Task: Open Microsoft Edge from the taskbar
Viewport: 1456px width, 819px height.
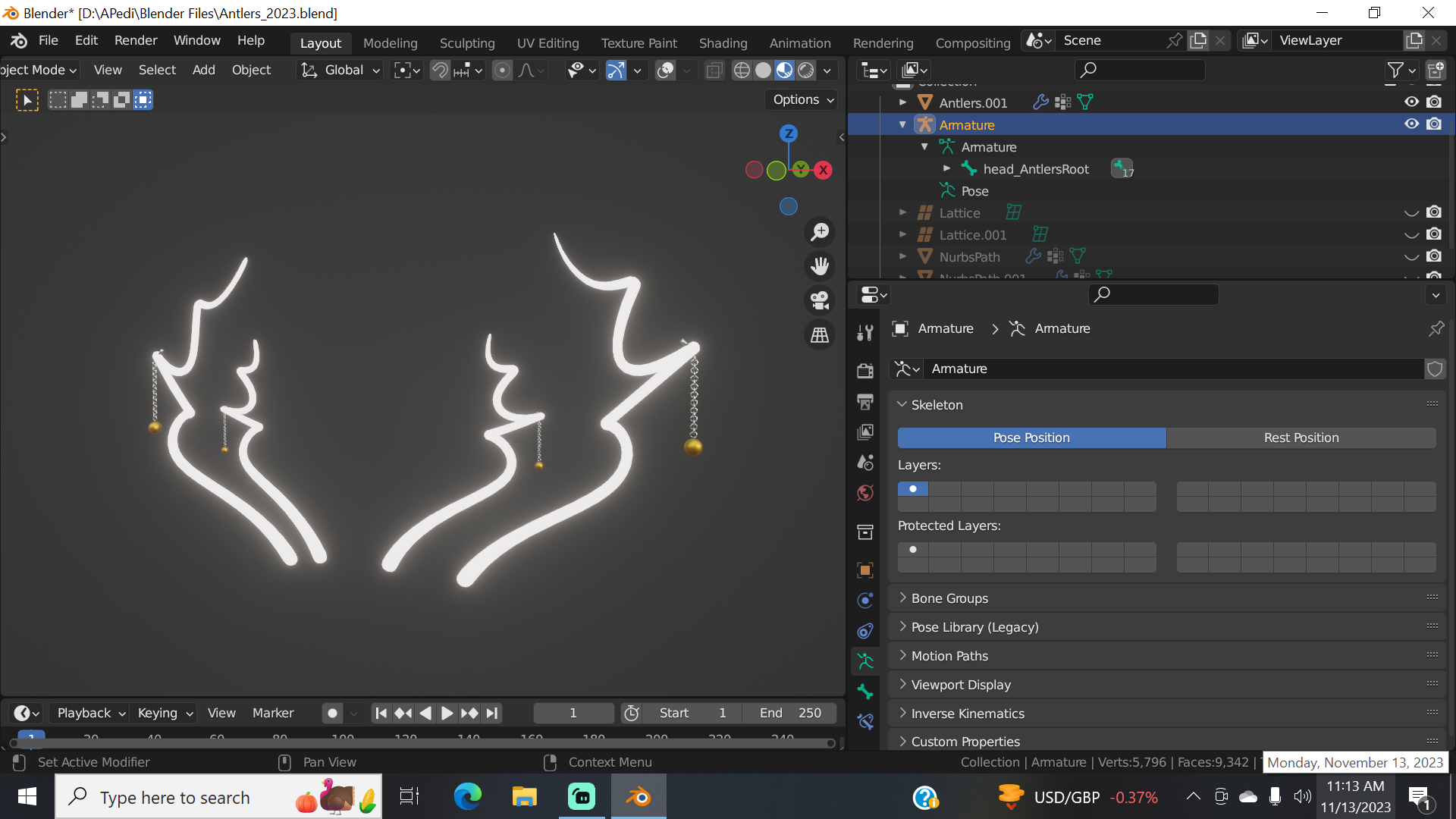Action: (467, 797)
